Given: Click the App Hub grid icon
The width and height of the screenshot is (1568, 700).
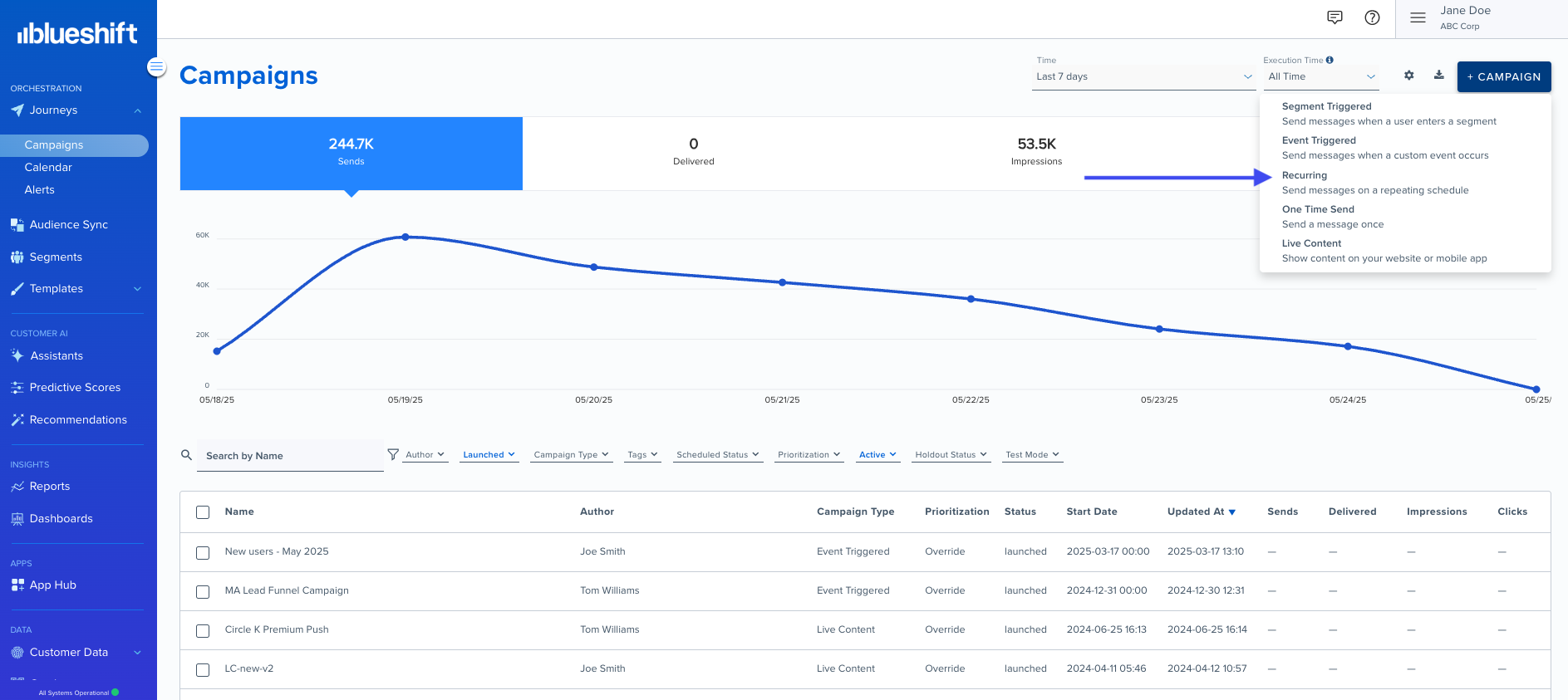Looking at the screenshot, I should click(x=17, y=585).
